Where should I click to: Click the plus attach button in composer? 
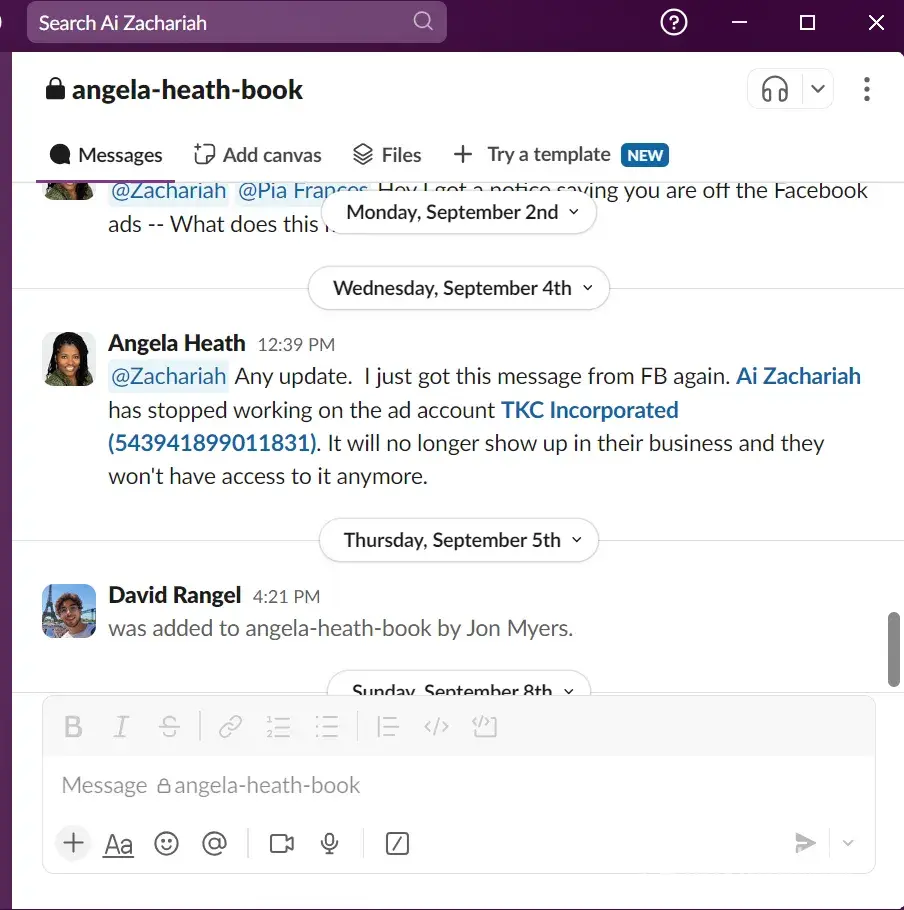pyautogui.click(x=73, y=843)
